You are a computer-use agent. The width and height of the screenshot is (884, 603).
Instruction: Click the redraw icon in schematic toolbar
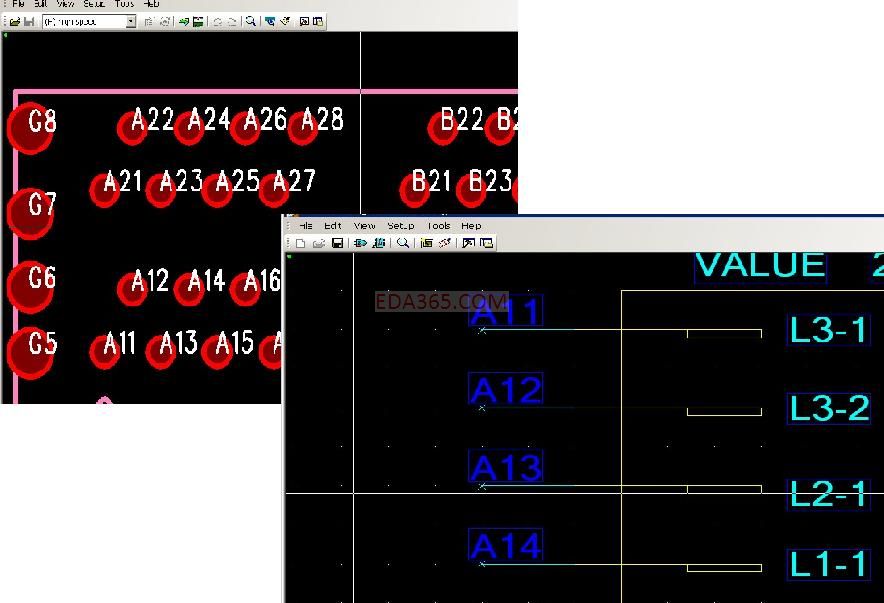pyautogui.click(x=445, y=243)
